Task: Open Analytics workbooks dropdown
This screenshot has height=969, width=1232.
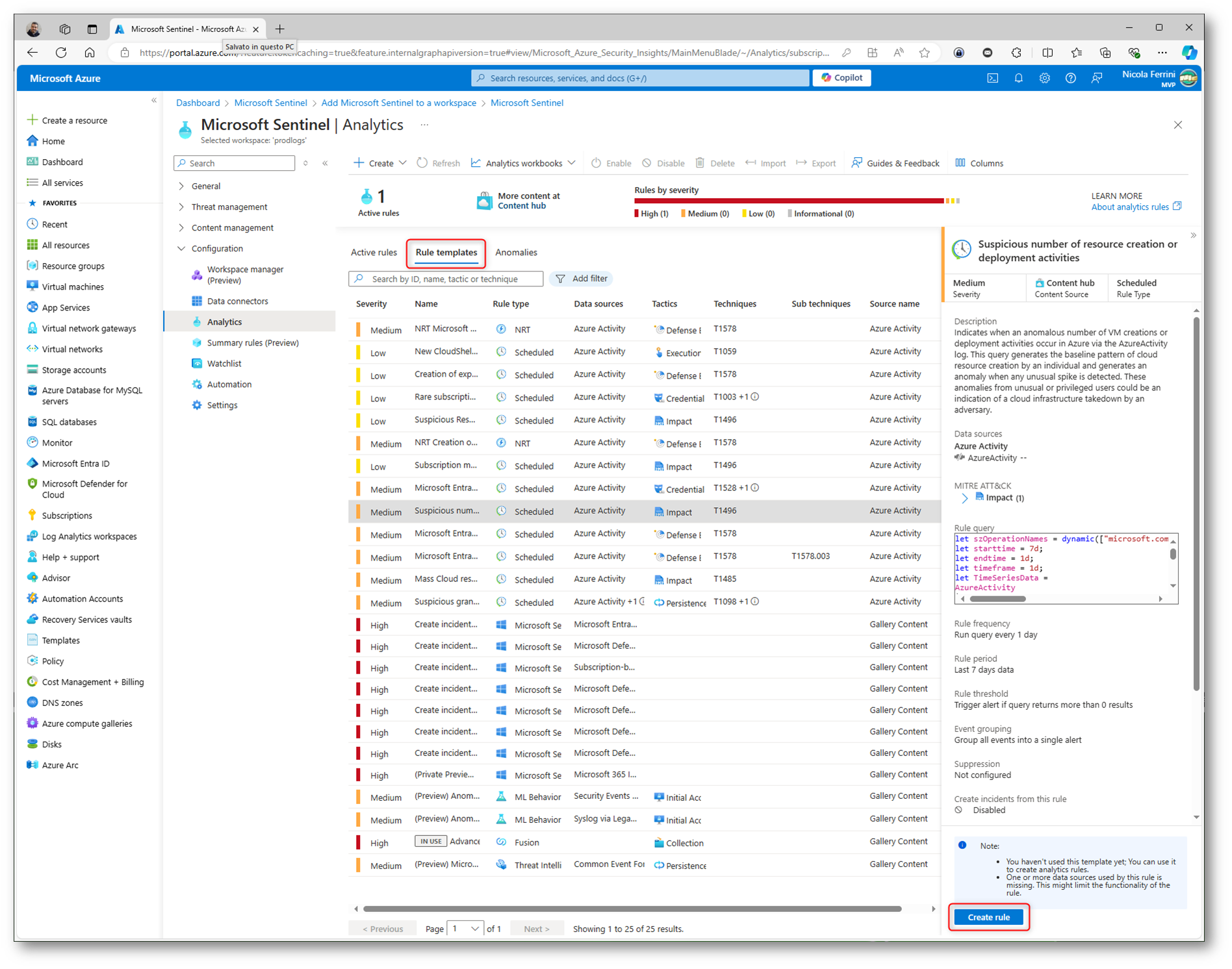Action: pyautogui.click(x=524, y=163)
